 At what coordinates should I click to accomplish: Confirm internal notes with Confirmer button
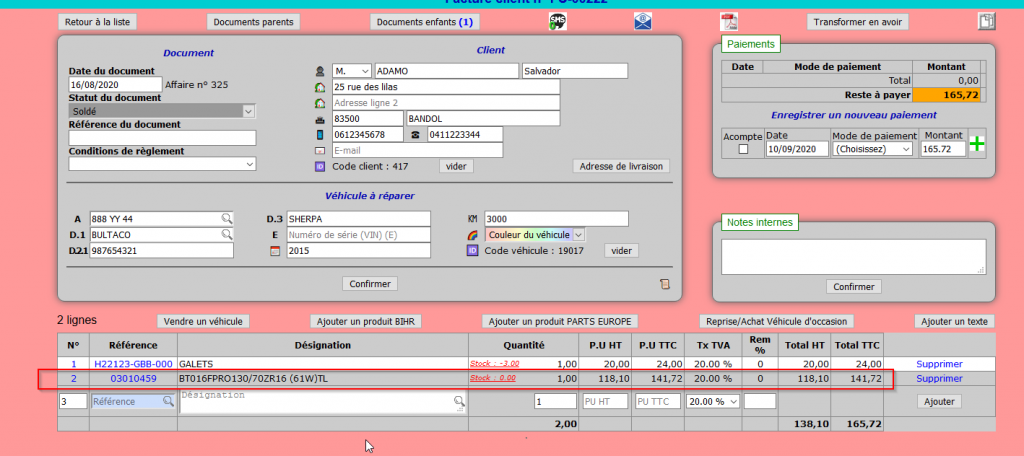point(854,287)
